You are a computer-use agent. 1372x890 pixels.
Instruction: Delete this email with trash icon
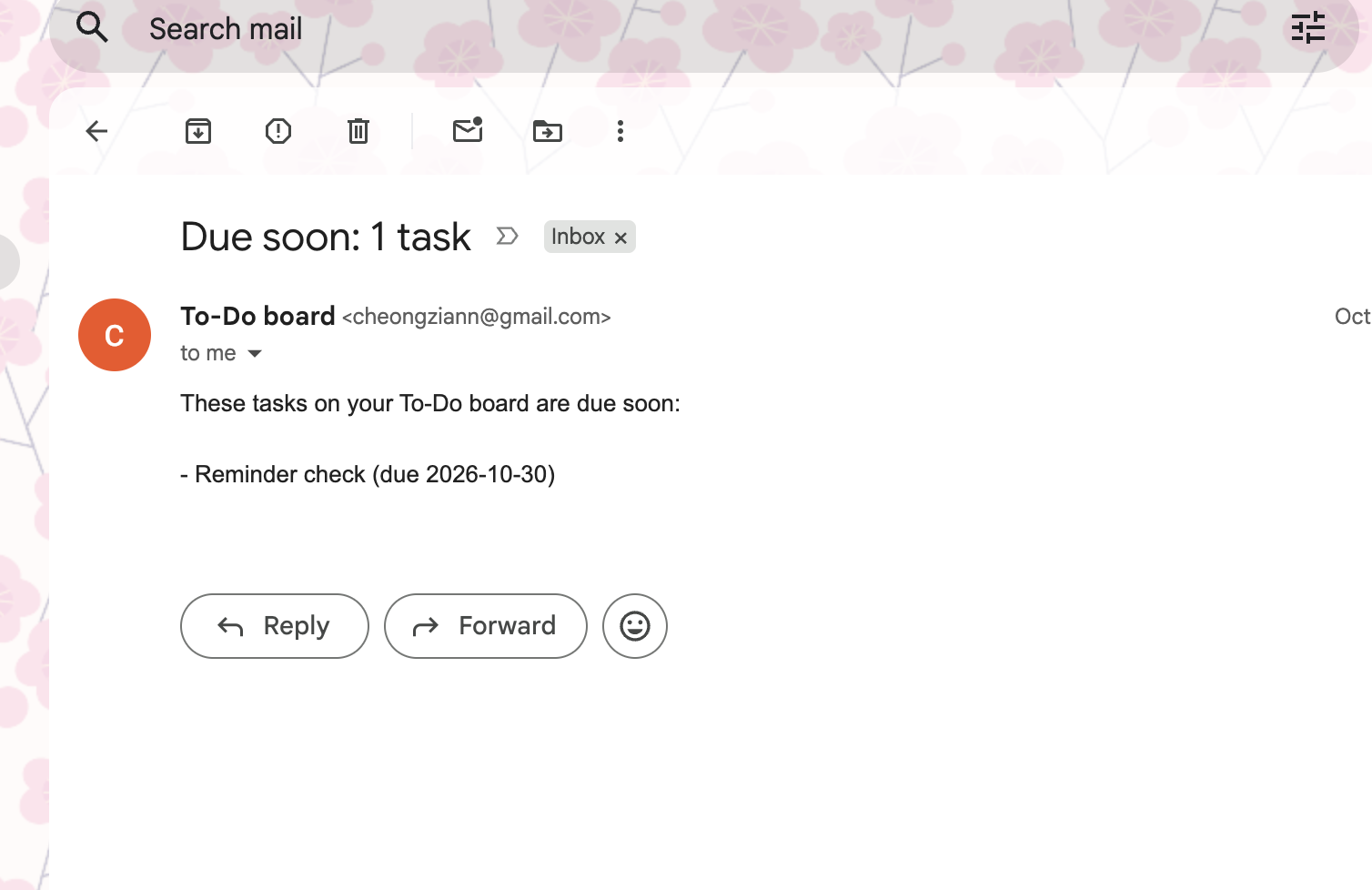pos(358,131)
